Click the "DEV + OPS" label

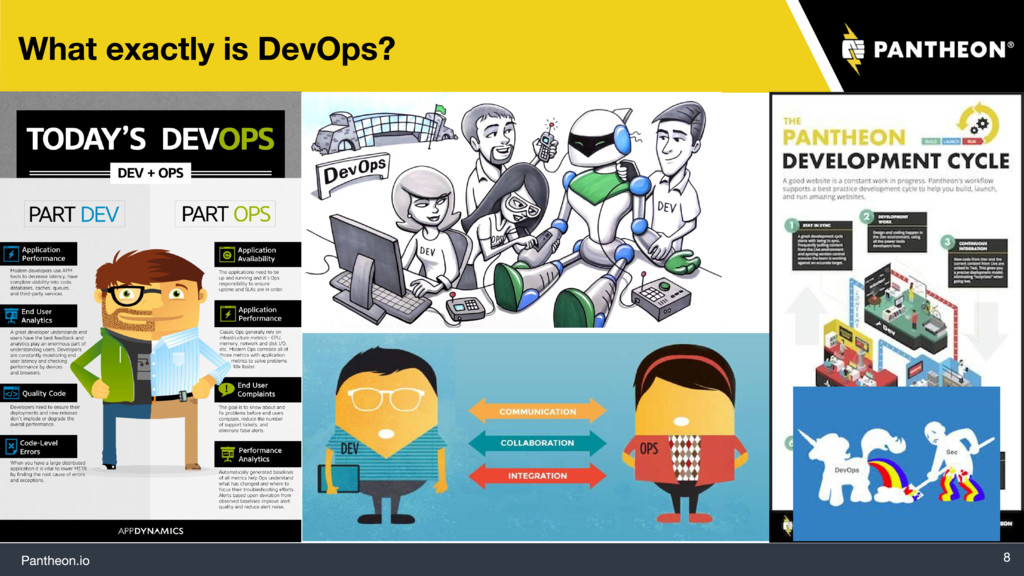150,173
